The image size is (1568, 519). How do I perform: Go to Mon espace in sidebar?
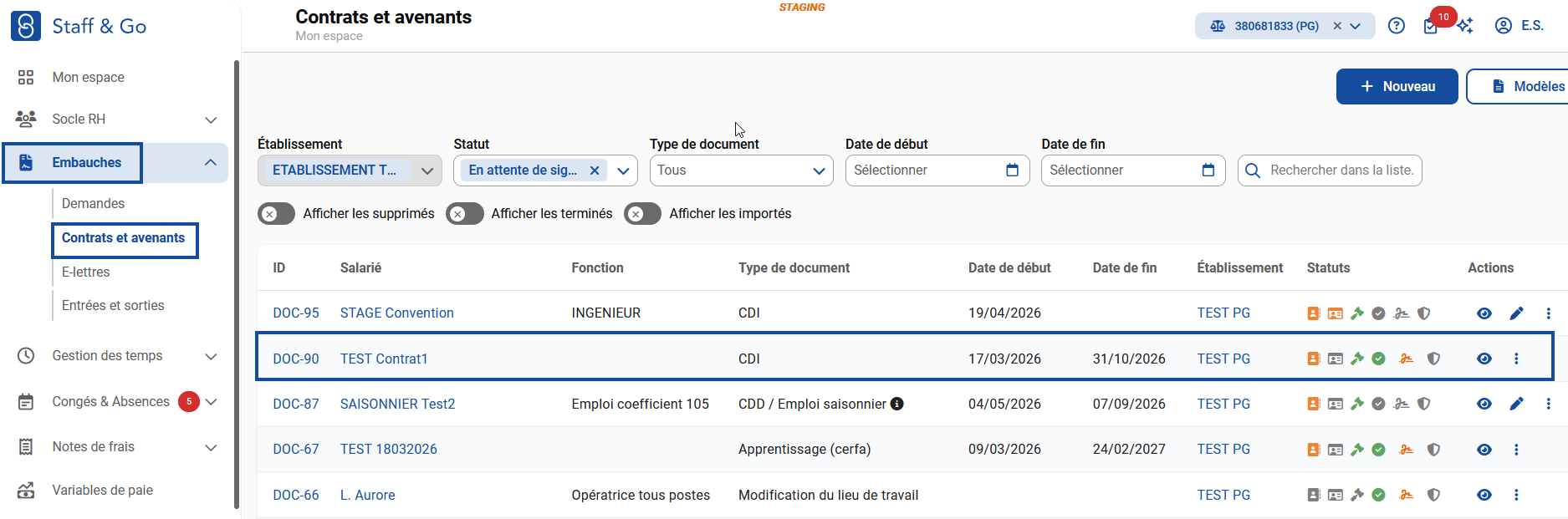coord(88,77)
